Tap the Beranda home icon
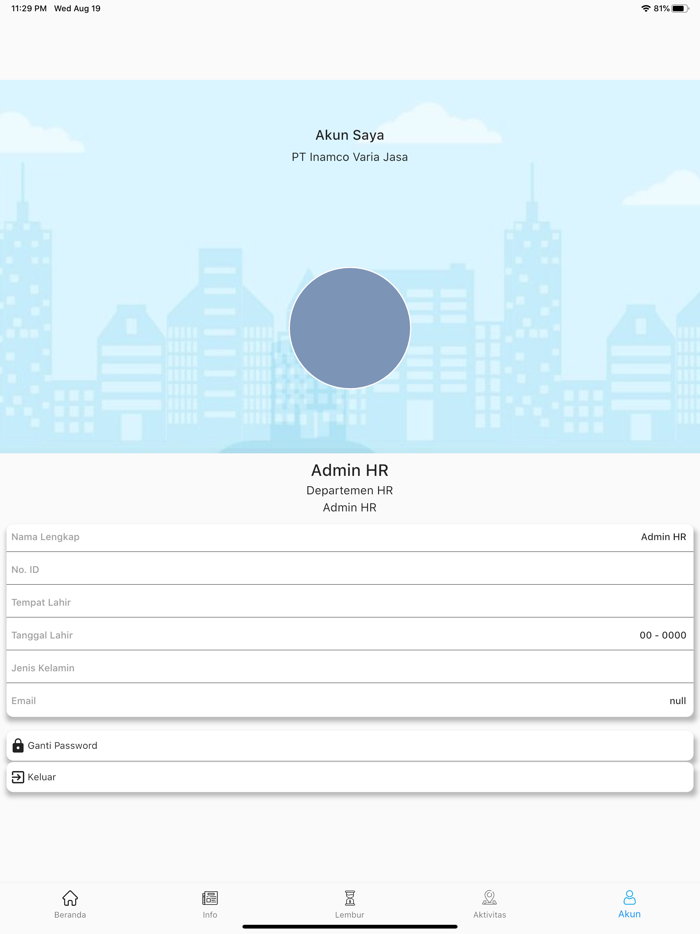 point(70,898)
